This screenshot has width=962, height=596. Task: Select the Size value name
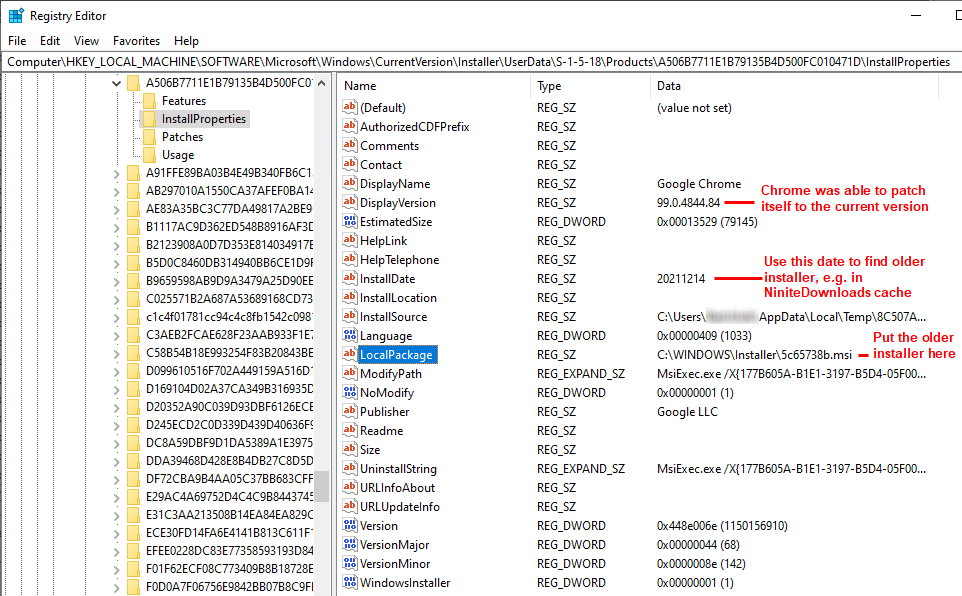point(370,450)
